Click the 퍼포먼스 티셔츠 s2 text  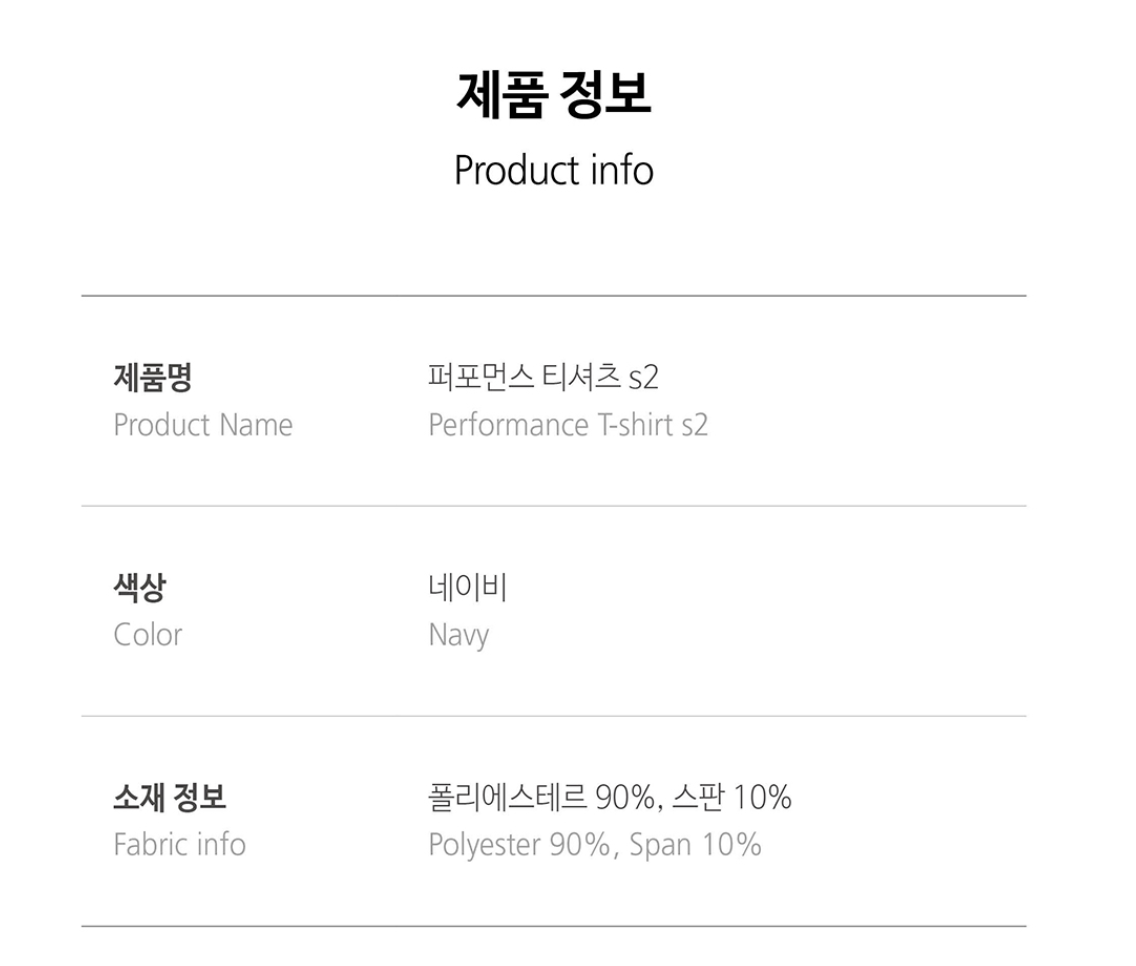[x=543, y=379]
